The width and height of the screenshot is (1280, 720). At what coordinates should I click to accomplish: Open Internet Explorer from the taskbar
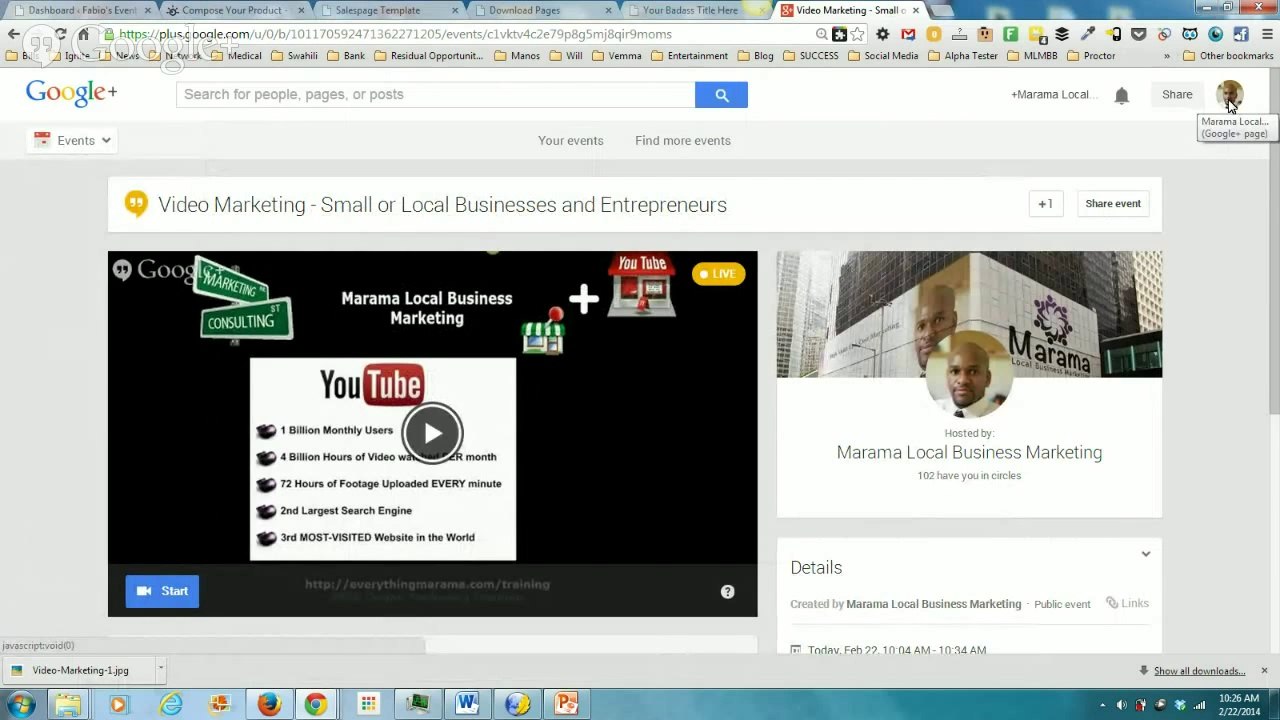171,704
